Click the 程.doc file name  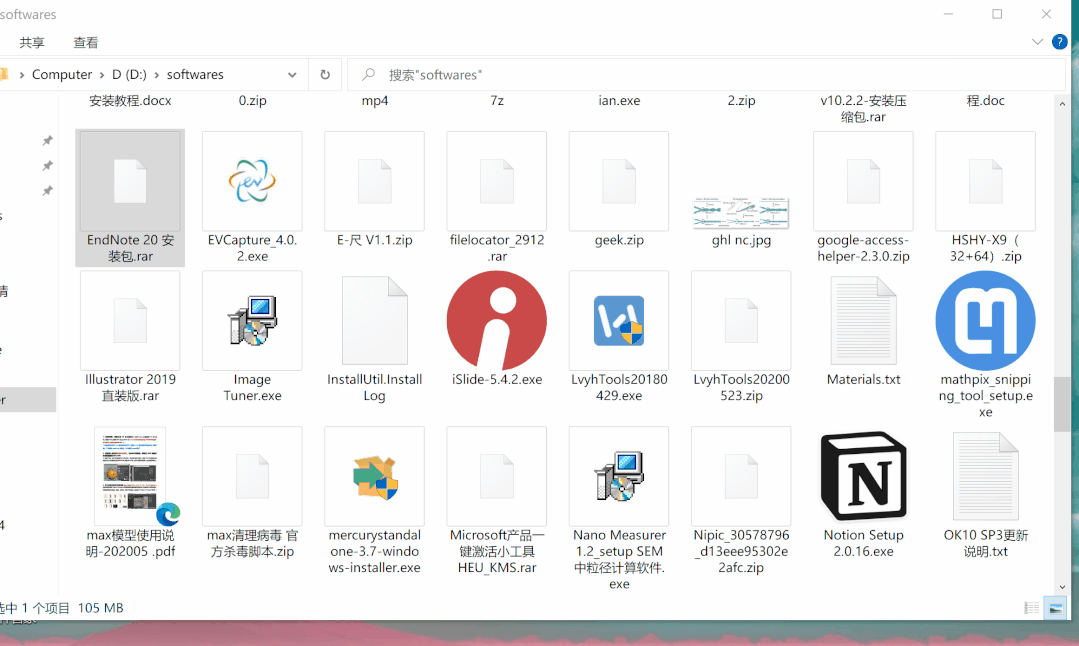click(x=985, y=100)
